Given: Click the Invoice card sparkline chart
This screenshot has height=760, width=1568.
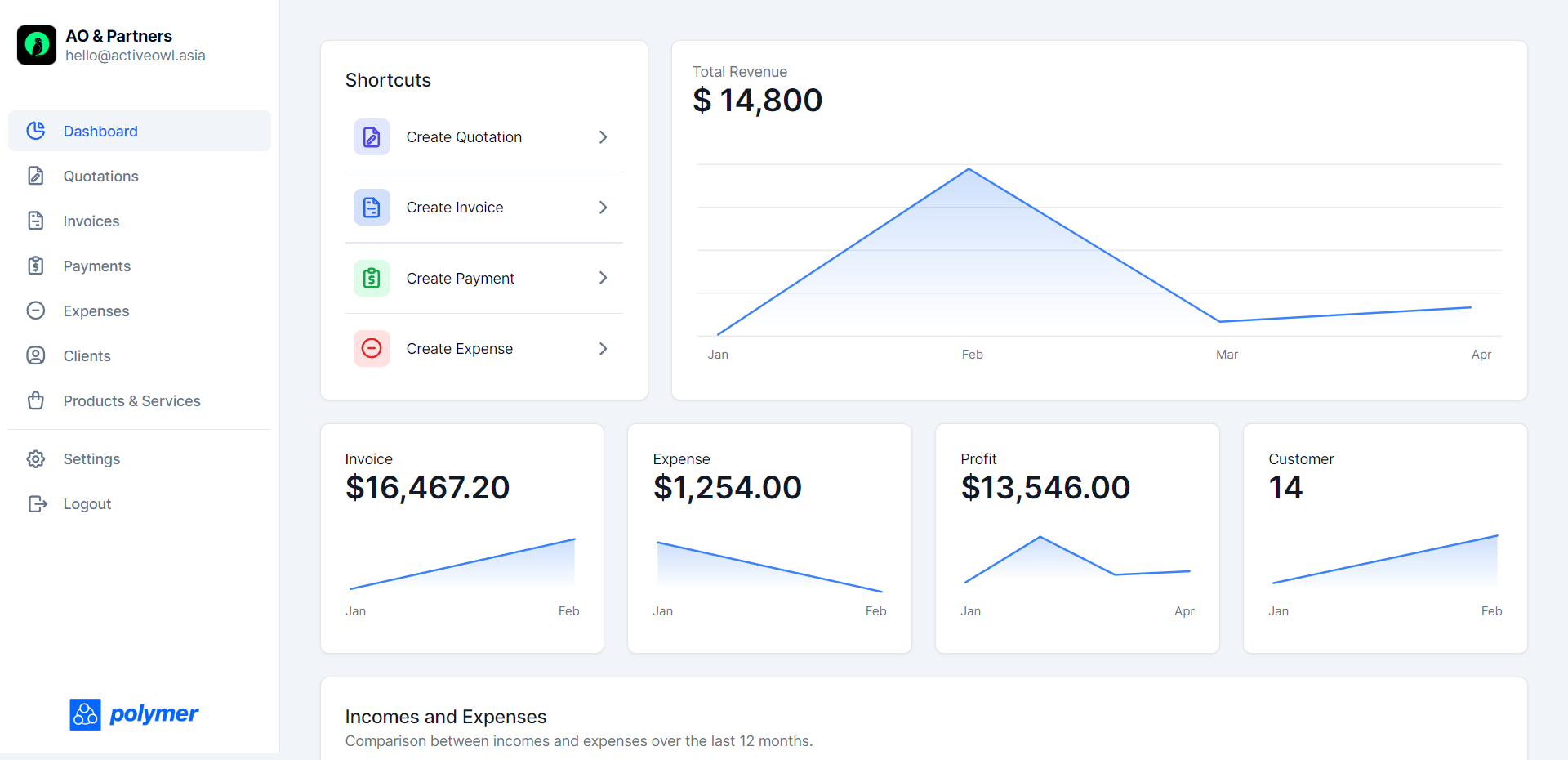Looking at the screenshot, I should coord(462,564).
